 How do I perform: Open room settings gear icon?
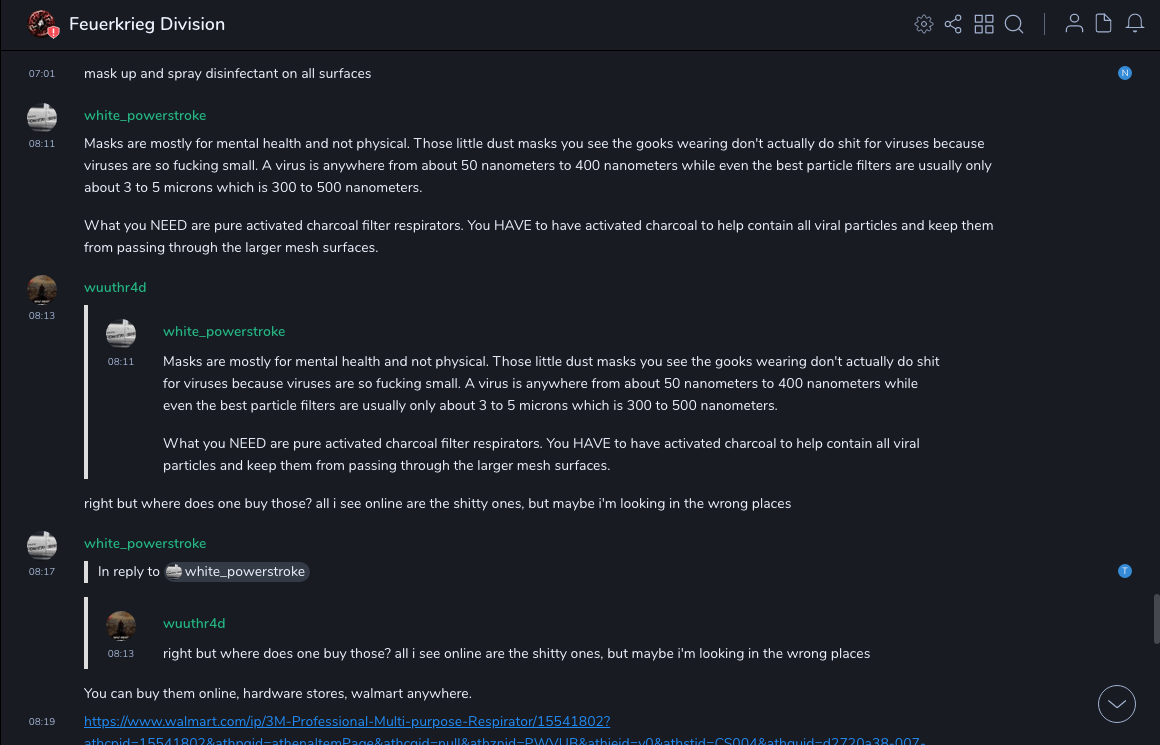(x=924, y=24)
